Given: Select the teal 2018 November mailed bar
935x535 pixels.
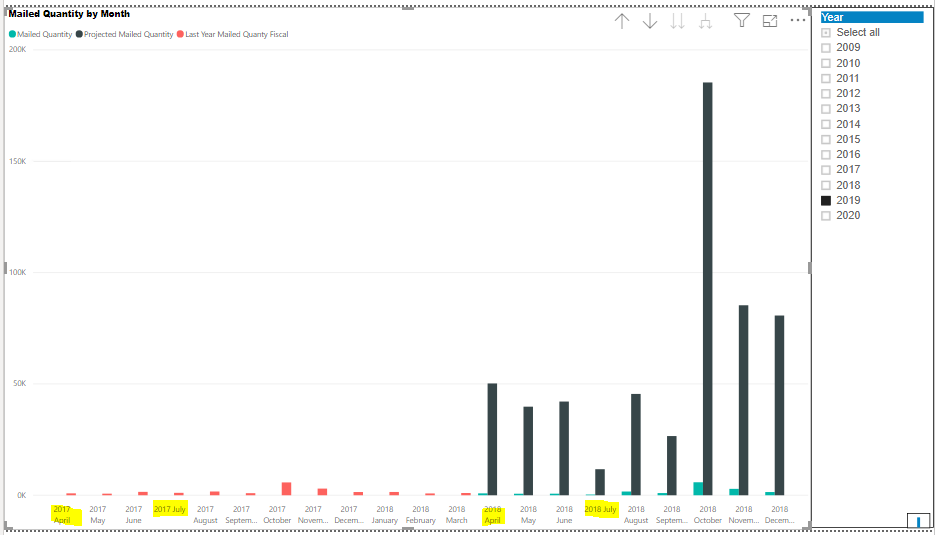Looking at the screenshot, I should pos(734,492).
